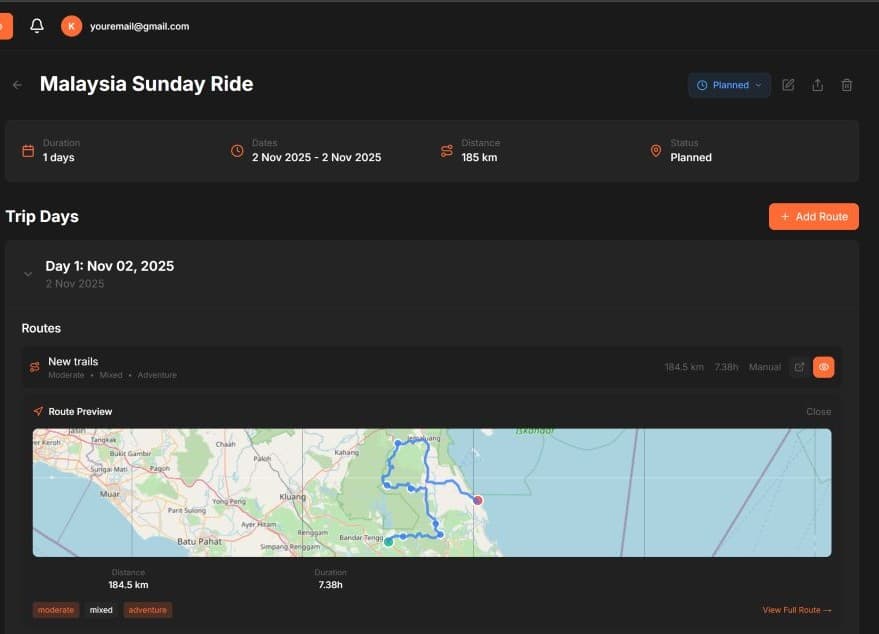Screen dimensions: 879x634
Task: Toggle visibility of the New trails route preview
Action: (823, 366)
